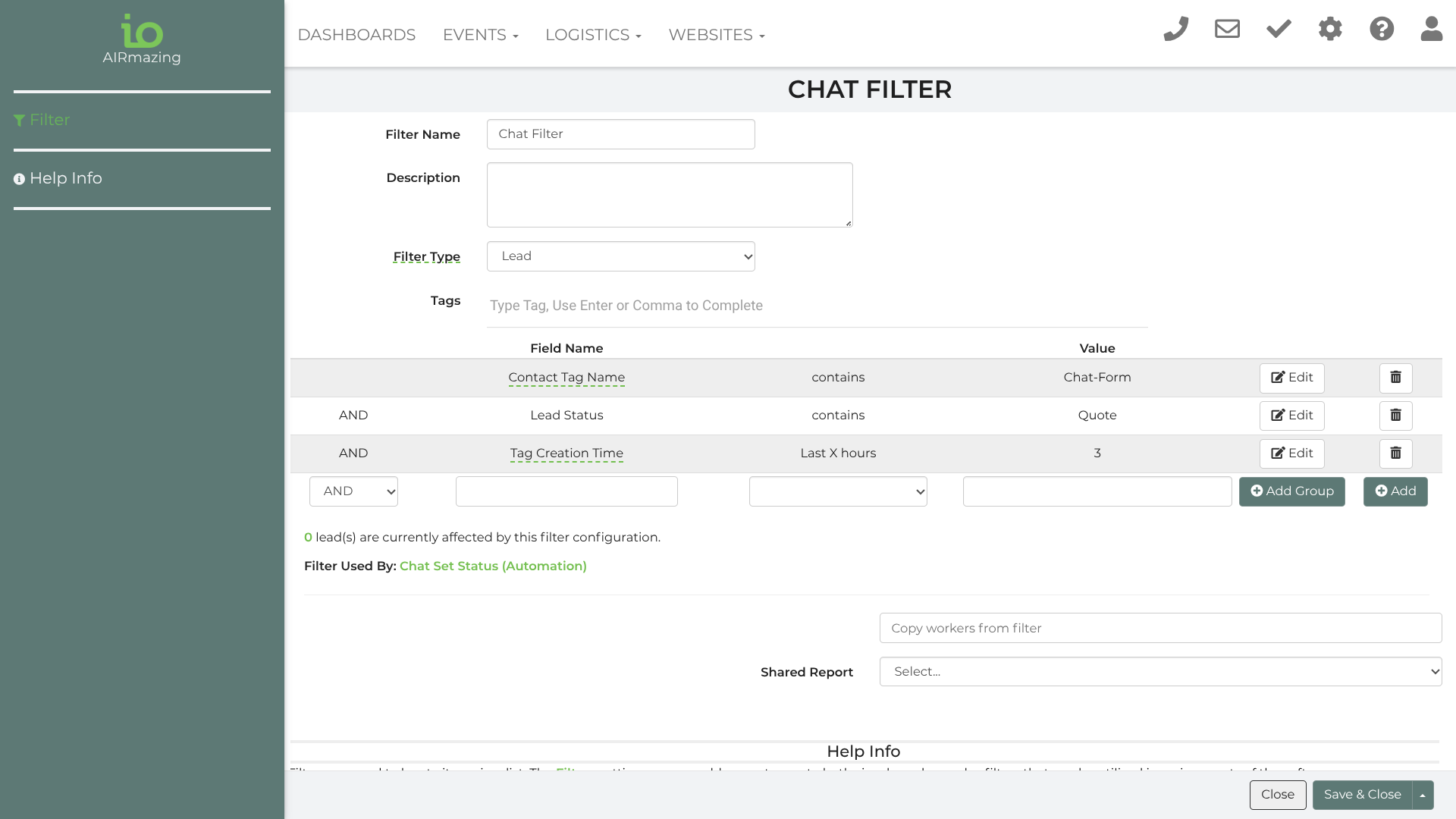Open the envelope mail icon
1456x819 pixels.
(1227, 30)
